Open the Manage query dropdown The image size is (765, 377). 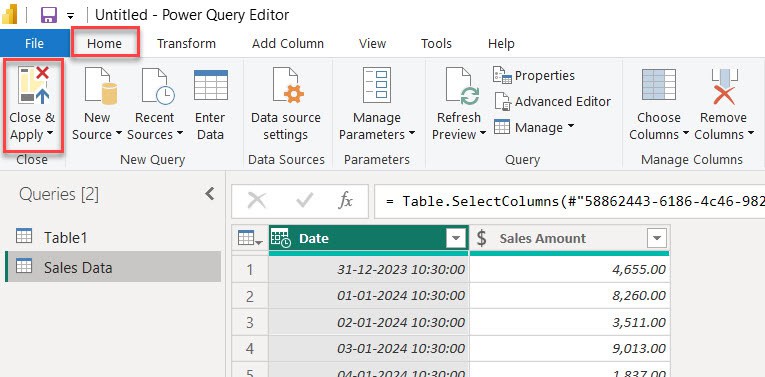(534, 127)
